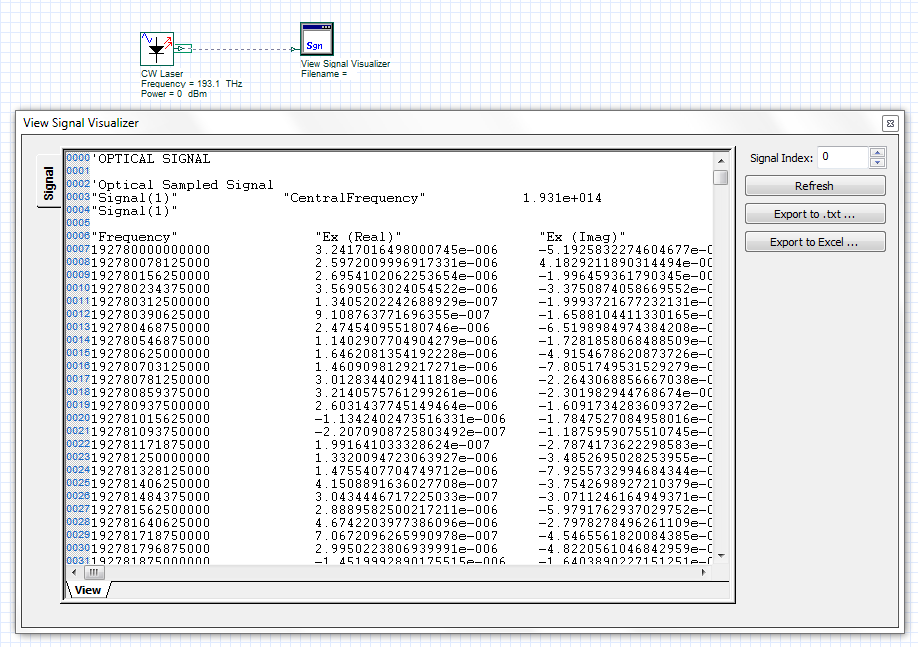This screenshot has width=918, height=647.
Task: Click Export to Excel button
Action: click(813, 241)
